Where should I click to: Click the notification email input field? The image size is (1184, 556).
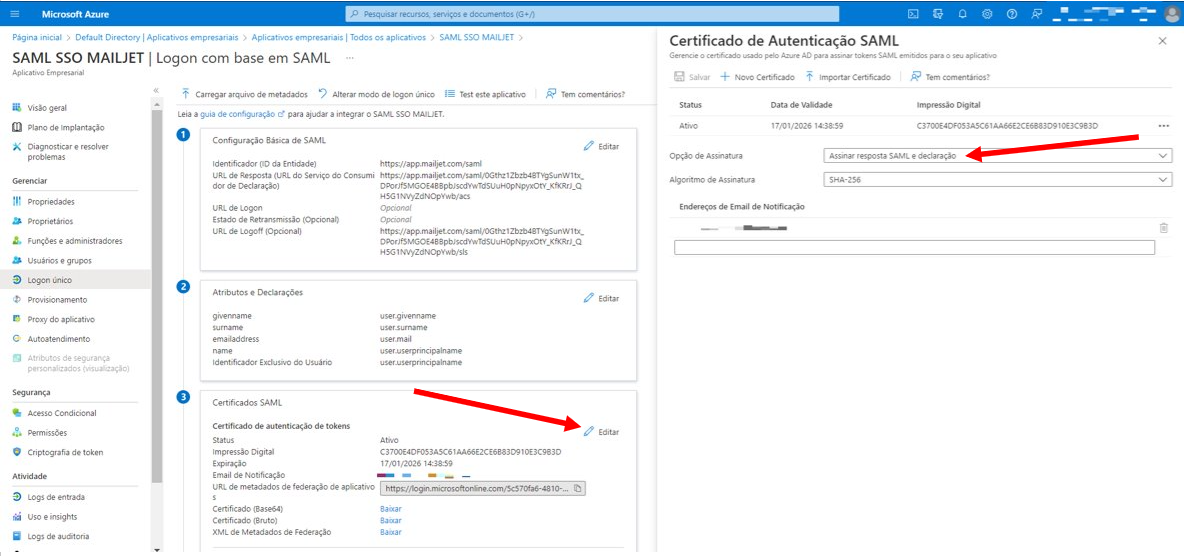coord(914,248)
